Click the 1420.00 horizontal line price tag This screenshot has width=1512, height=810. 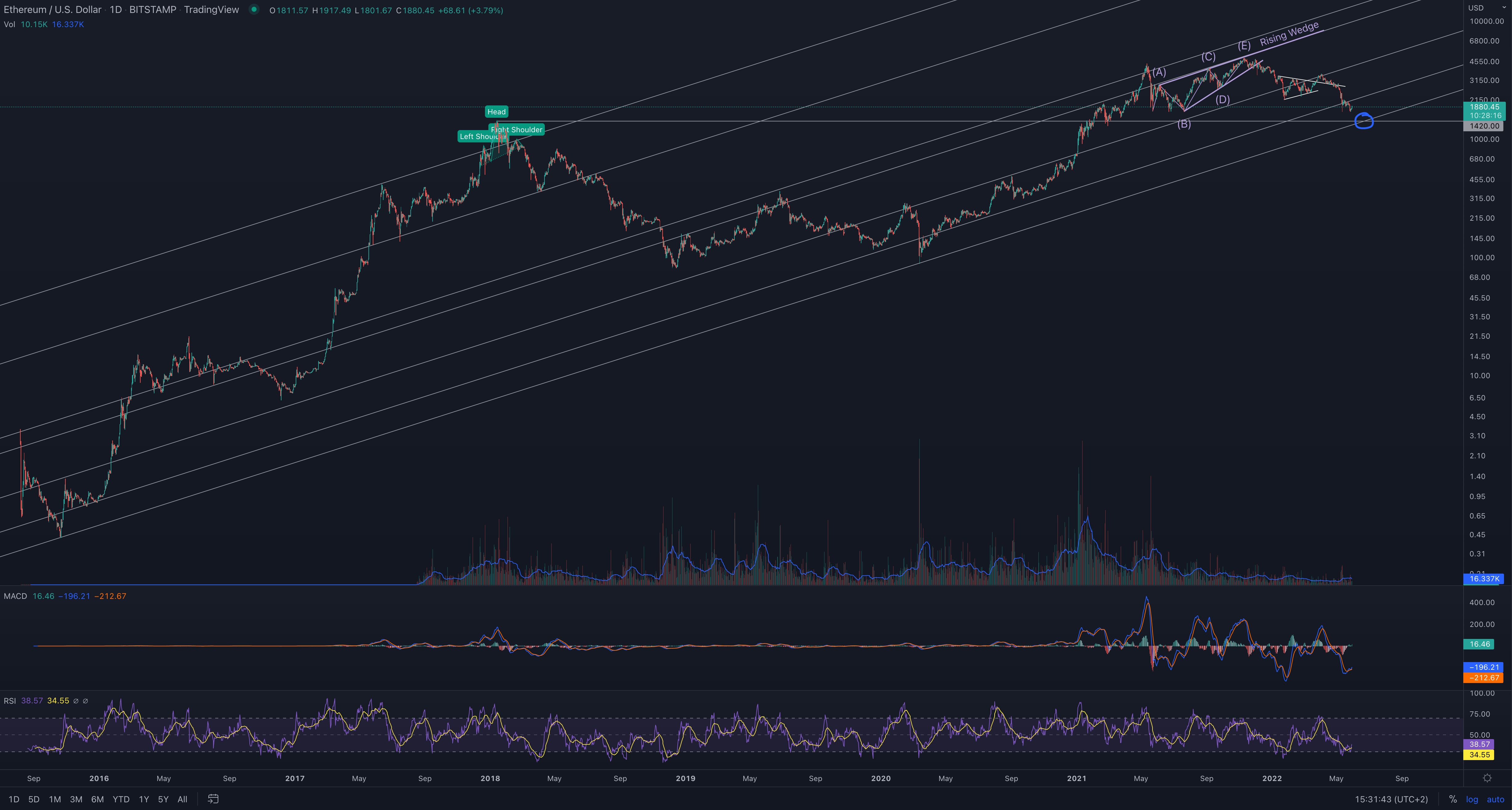pyautogui.click(x=1485, y=126)
